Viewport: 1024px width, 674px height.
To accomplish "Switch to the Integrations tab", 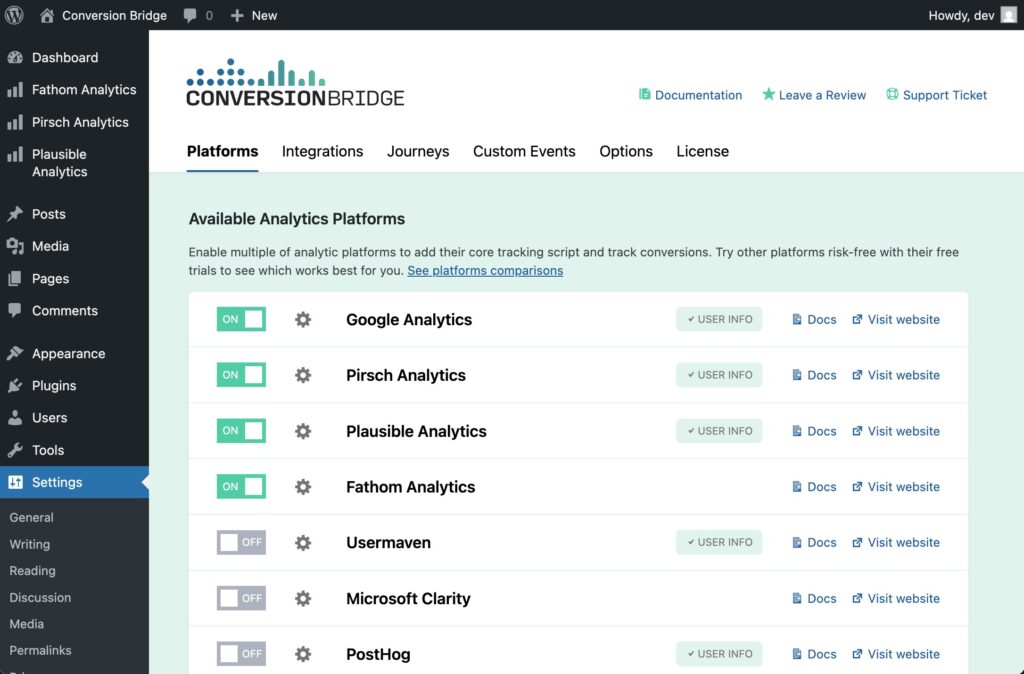I will tap(323, 152).
